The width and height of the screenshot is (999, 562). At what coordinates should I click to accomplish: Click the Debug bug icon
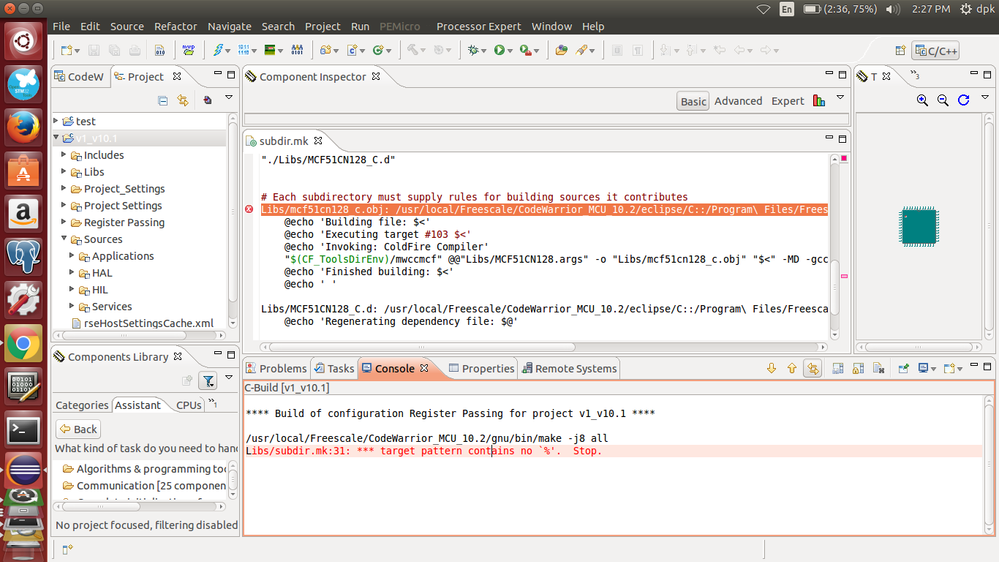pyautogui.click(x=473, y=50)
